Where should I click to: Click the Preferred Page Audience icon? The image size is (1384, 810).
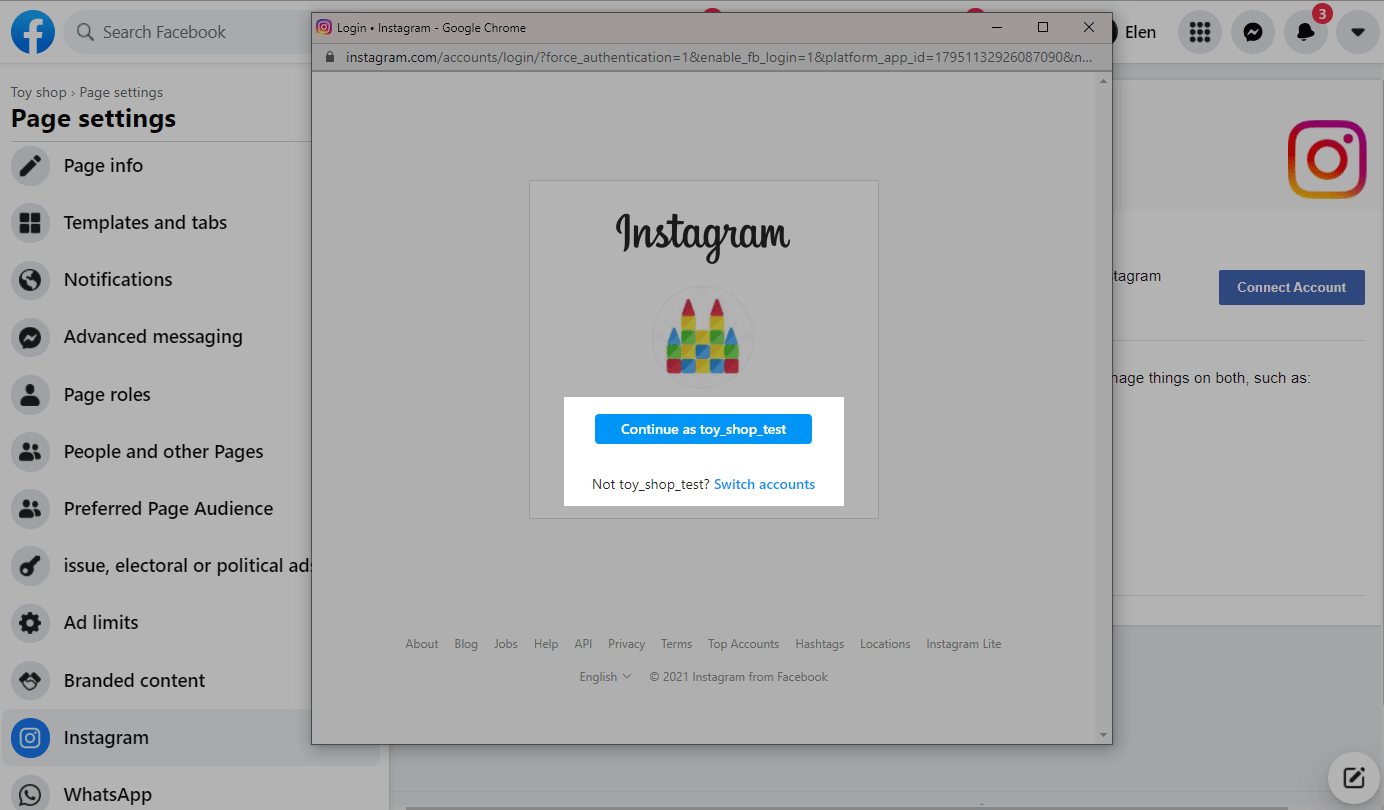tap(30, 509)
